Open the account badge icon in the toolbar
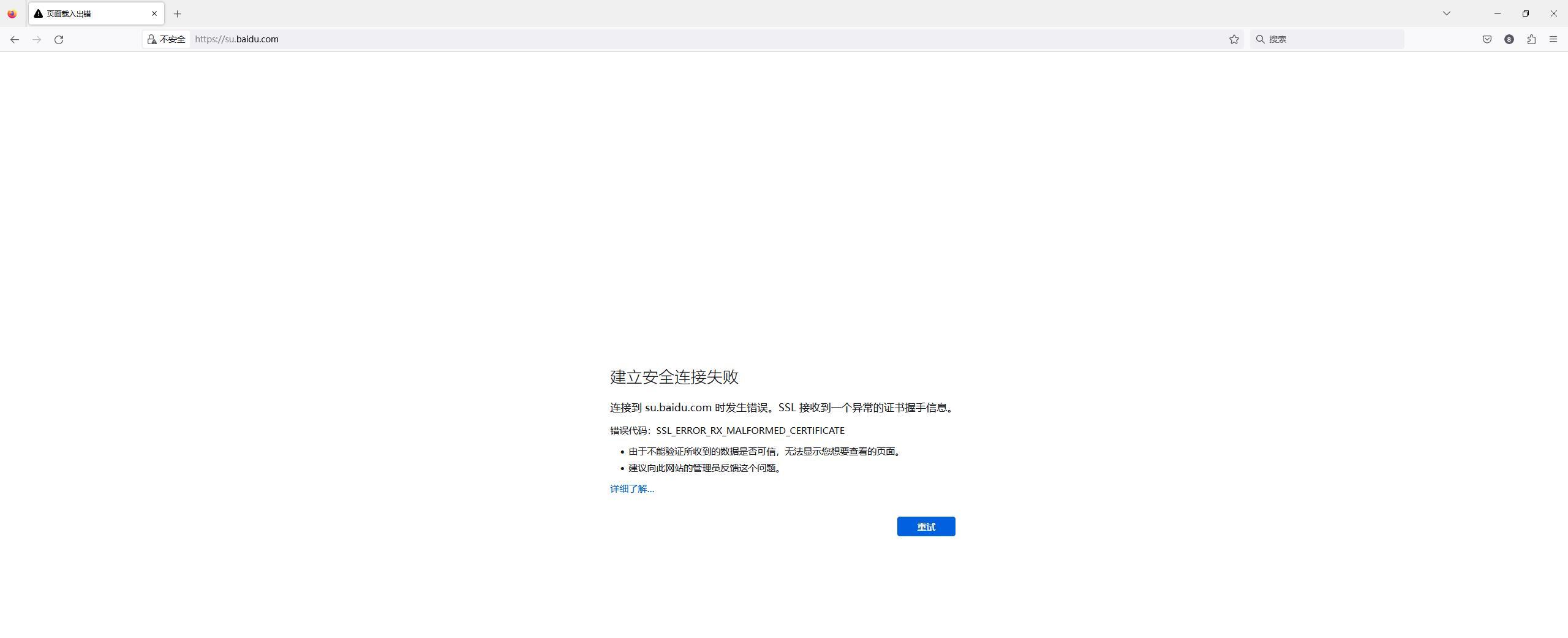The width and height of the screenshot is (1568, 638). (1509, 39)
